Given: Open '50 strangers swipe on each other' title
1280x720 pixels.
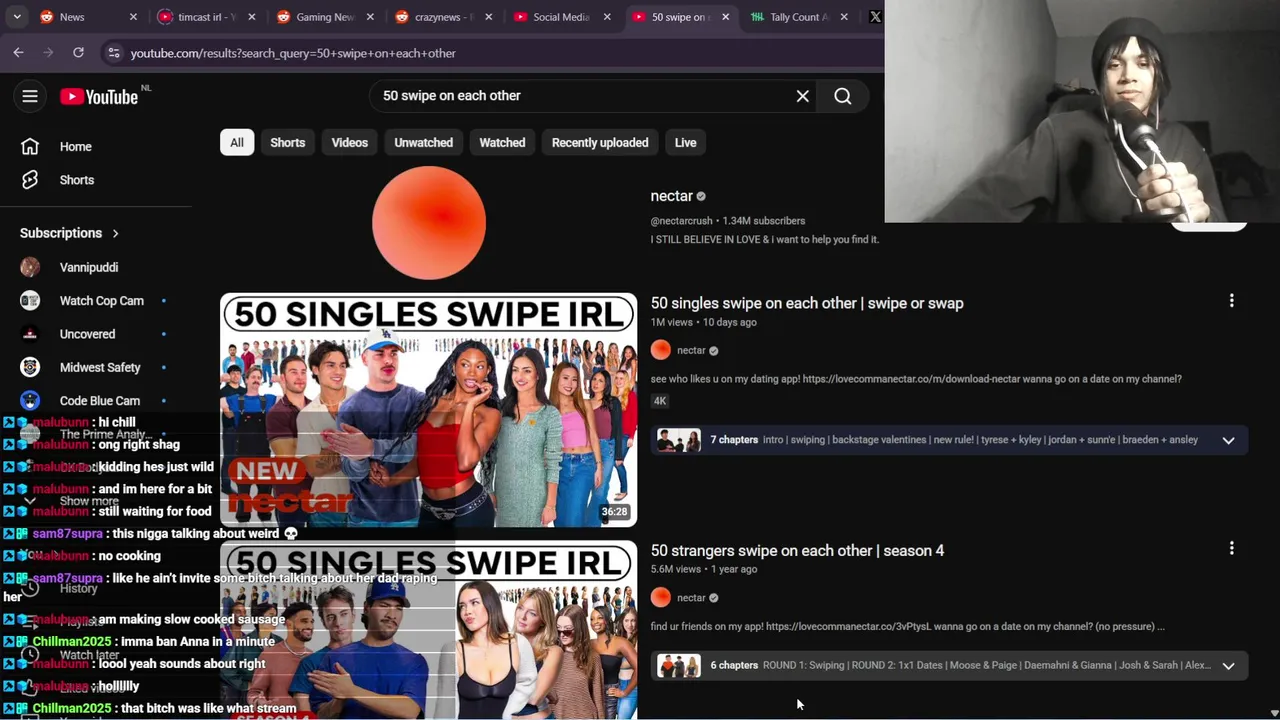Looking at the screenshot, I should 797,550.
